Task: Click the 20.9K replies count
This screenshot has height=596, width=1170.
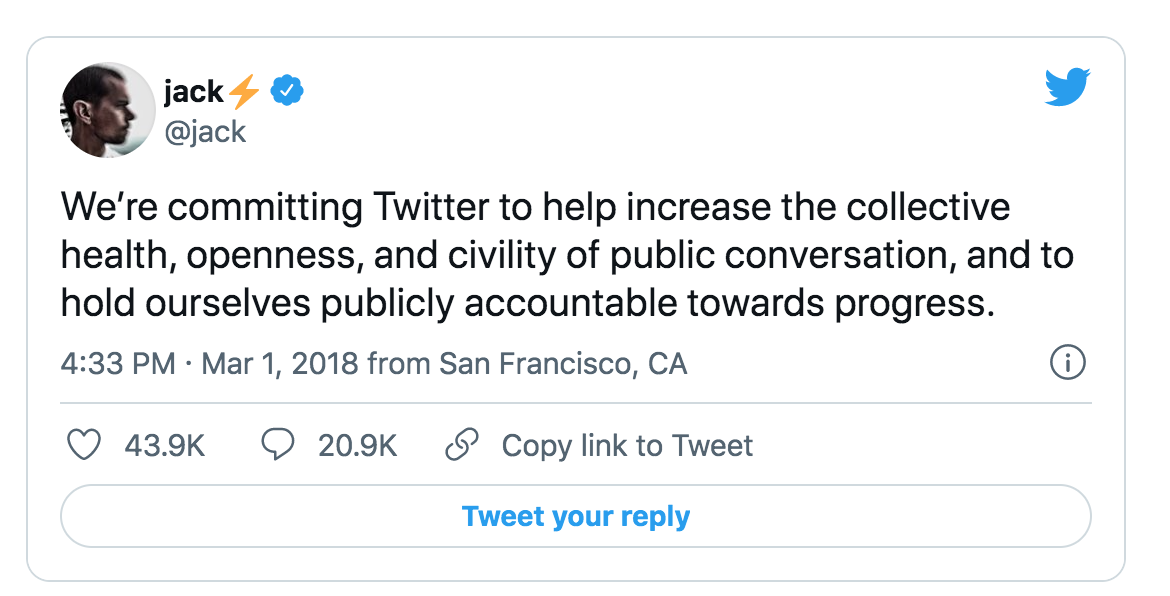Action: 357,446
